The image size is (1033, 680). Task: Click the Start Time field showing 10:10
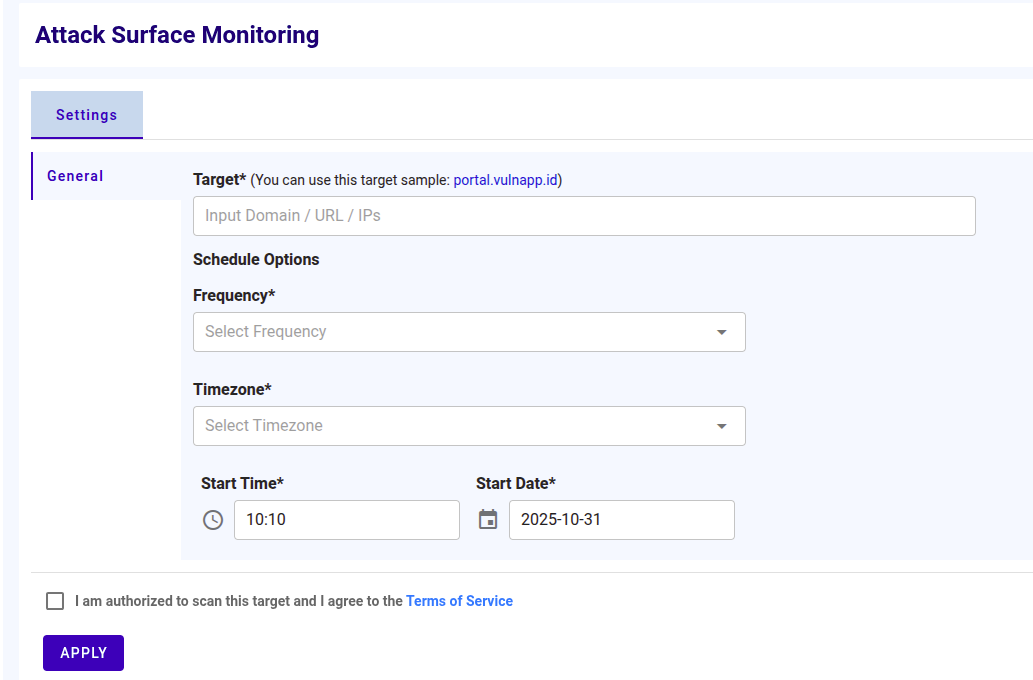[347, 519]
